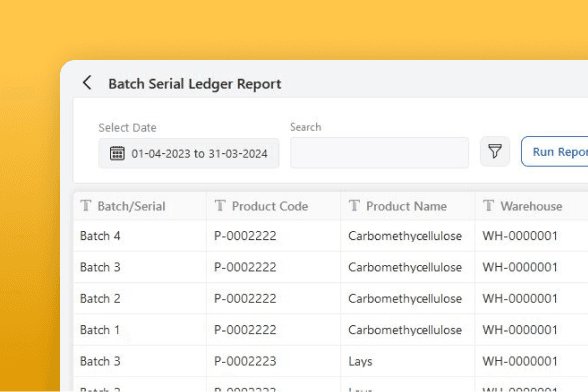The width and height of the screenshot is (588, 392).
Task: Click Batch Serial Ledger Report title
Action: pyautogui.click(x=195, y=84)
